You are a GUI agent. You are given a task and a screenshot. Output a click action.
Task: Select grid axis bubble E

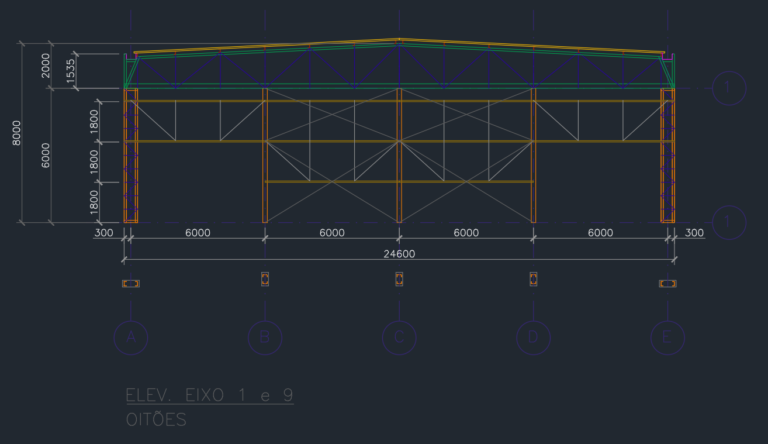[667, 338]
